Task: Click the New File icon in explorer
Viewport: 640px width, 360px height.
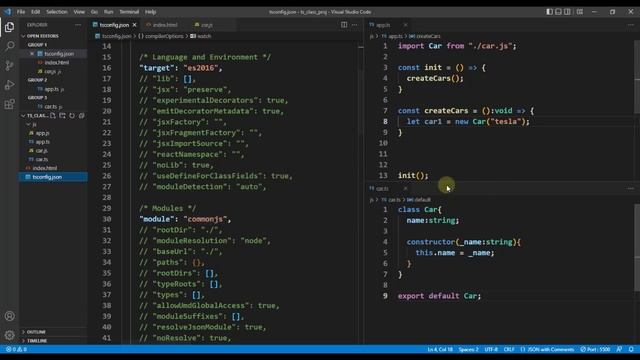Action: 53,116
